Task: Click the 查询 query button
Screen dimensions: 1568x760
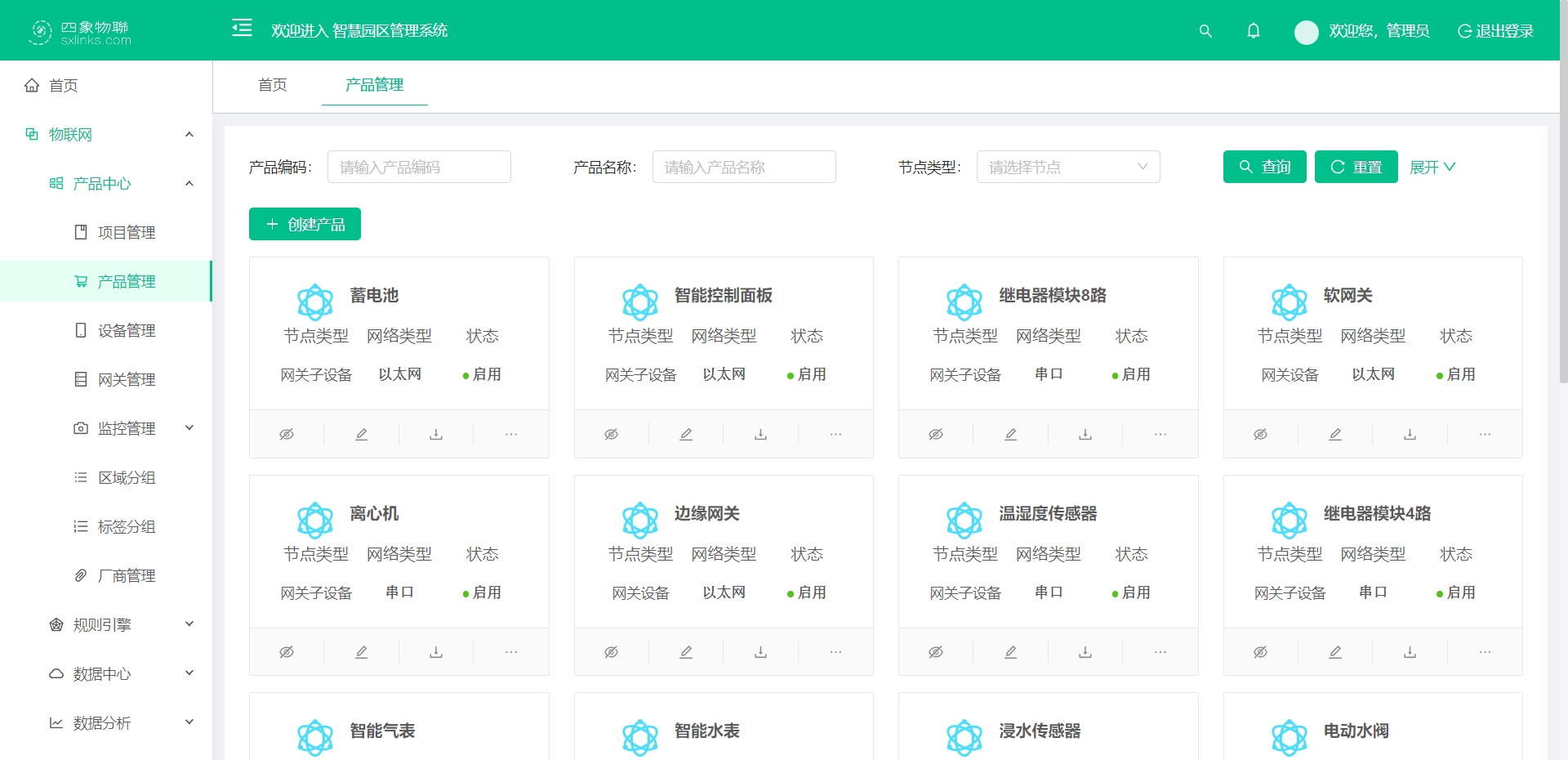Action: tap(1264, 167)
